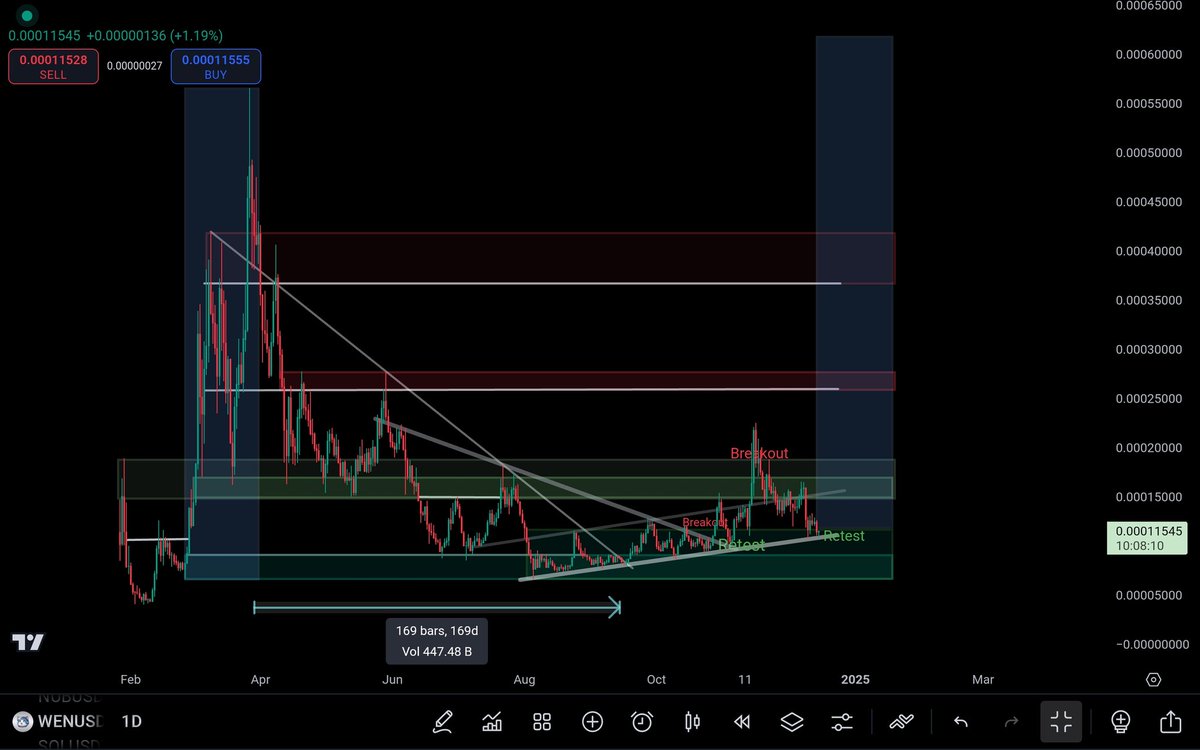Viewport: 1200px width, 750px height.
Task: Select the date range measurement arrow line
Action: [x=437, y=606]
